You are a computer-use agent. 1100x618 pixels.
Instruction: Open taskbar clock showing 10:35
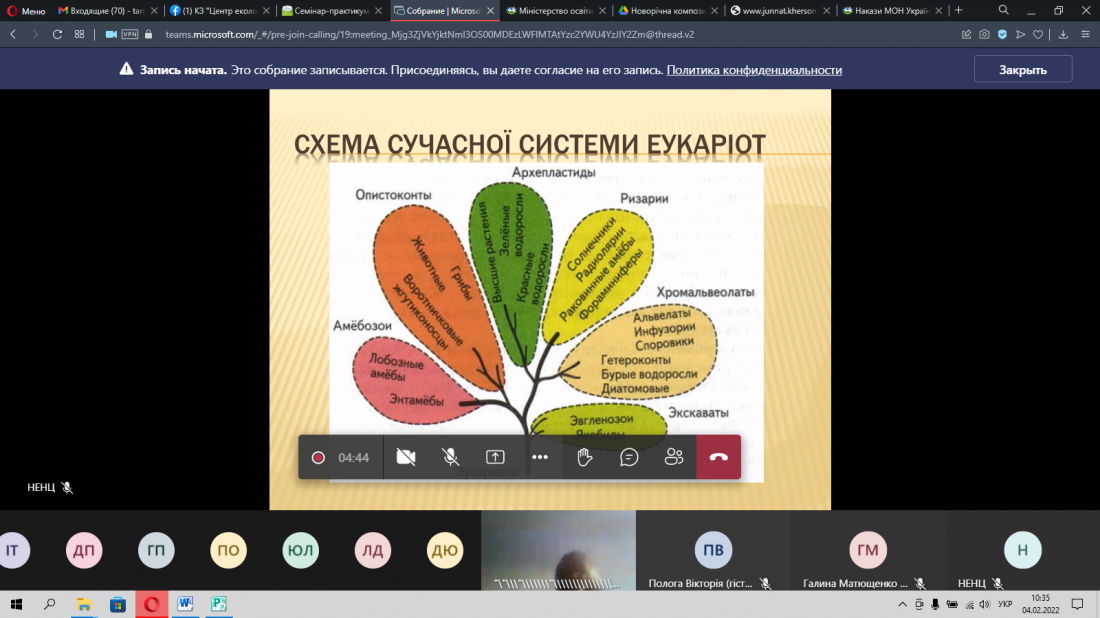point(1040,604)
